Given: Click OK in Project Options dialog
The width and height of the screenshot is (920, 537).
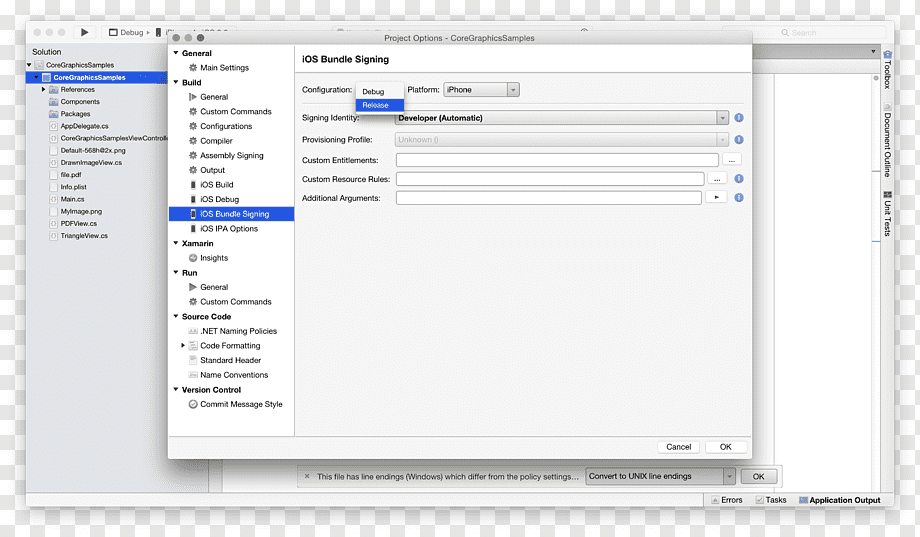Looking at the screenshot, I should [x=726, y=447].
